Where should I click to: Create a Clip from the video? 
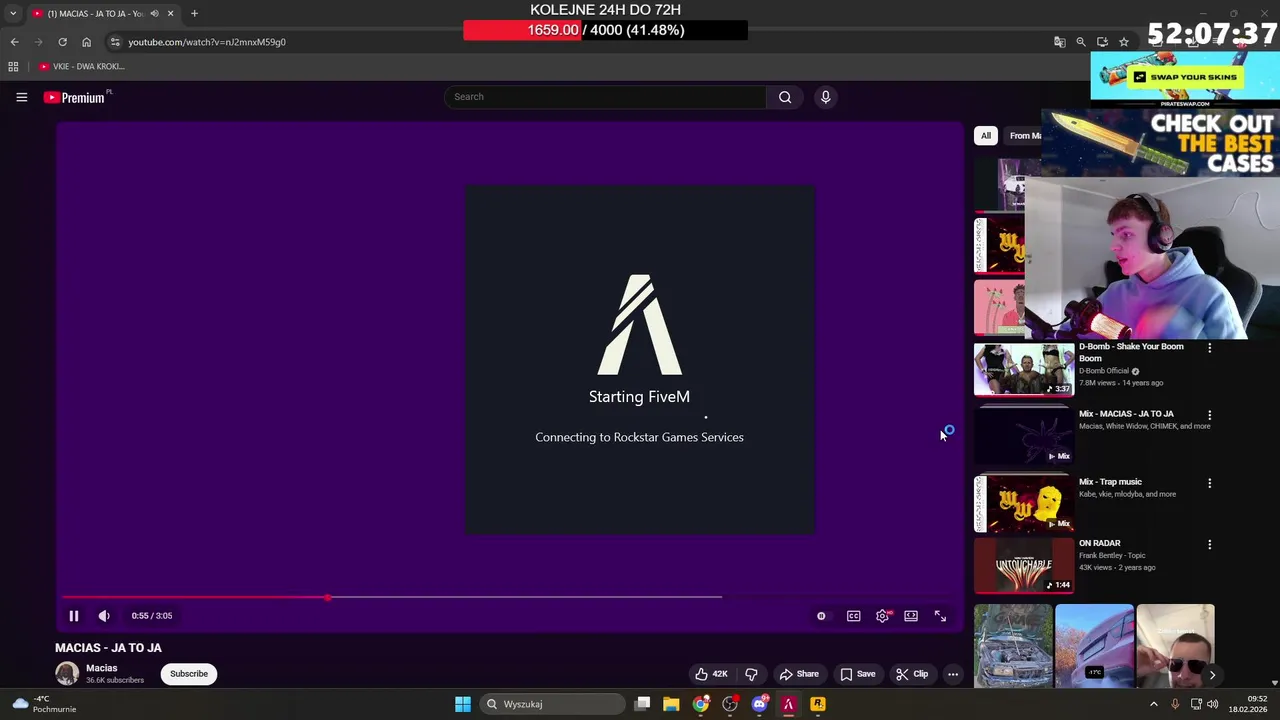click(911, 674)
